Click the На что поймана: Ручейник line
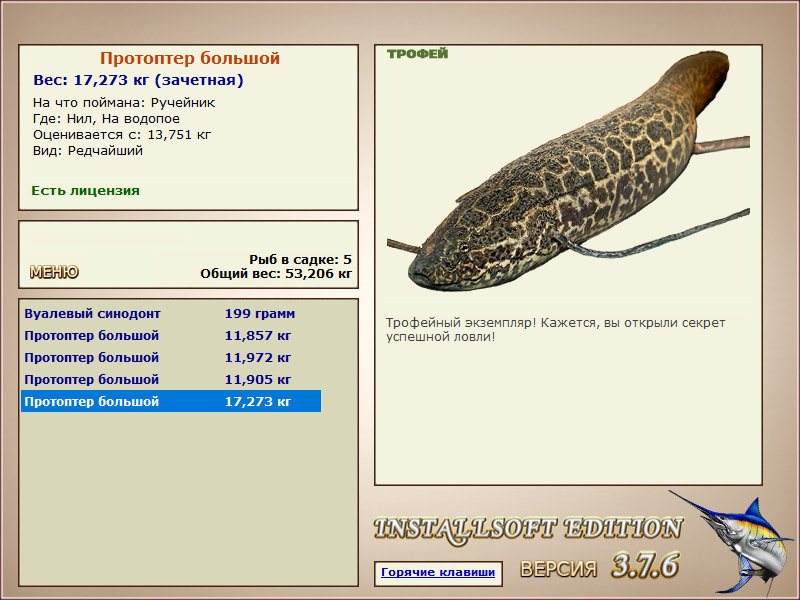 [x=124, y=103]
